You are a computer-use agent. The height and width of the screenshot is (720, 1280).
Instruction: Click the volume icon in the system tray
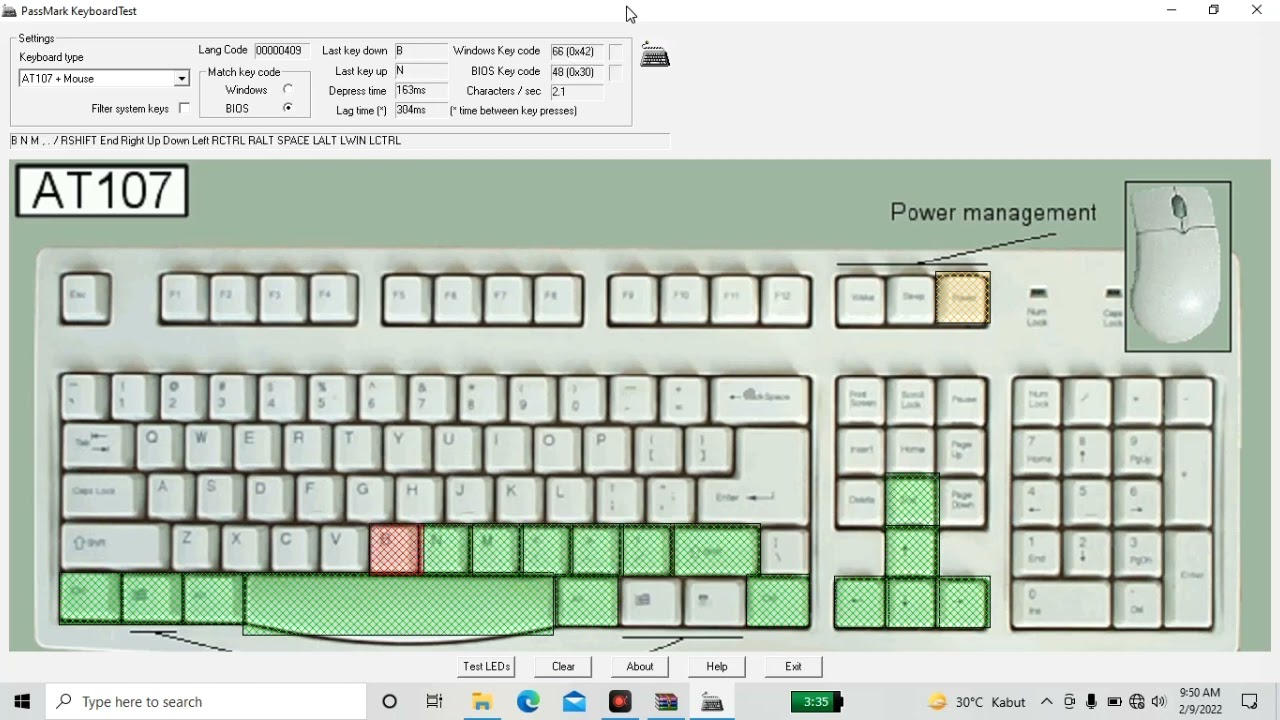[x=1159, y=702]
